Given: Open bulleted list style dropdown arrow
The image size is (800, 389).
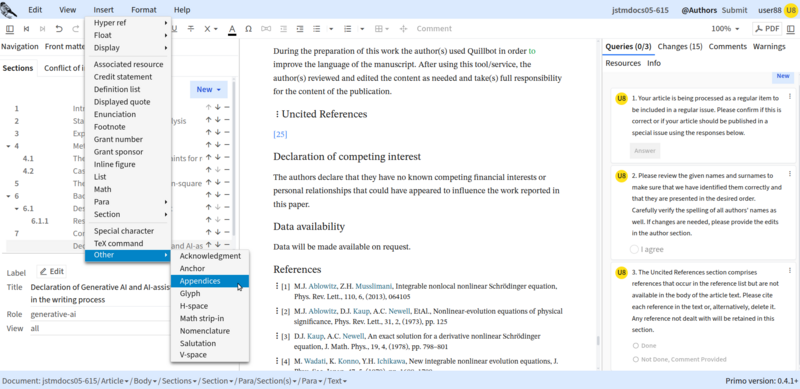Looking at the screenshot, I should coord(331,29).
